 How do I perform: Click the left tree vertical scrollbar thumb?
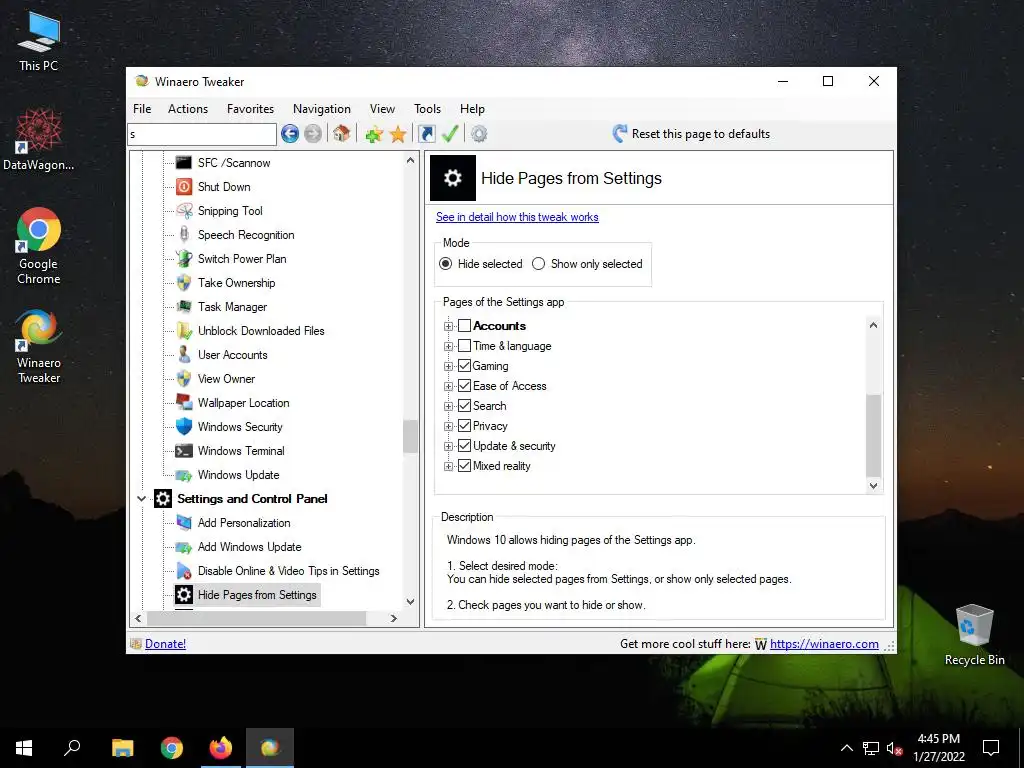(410, 436)
